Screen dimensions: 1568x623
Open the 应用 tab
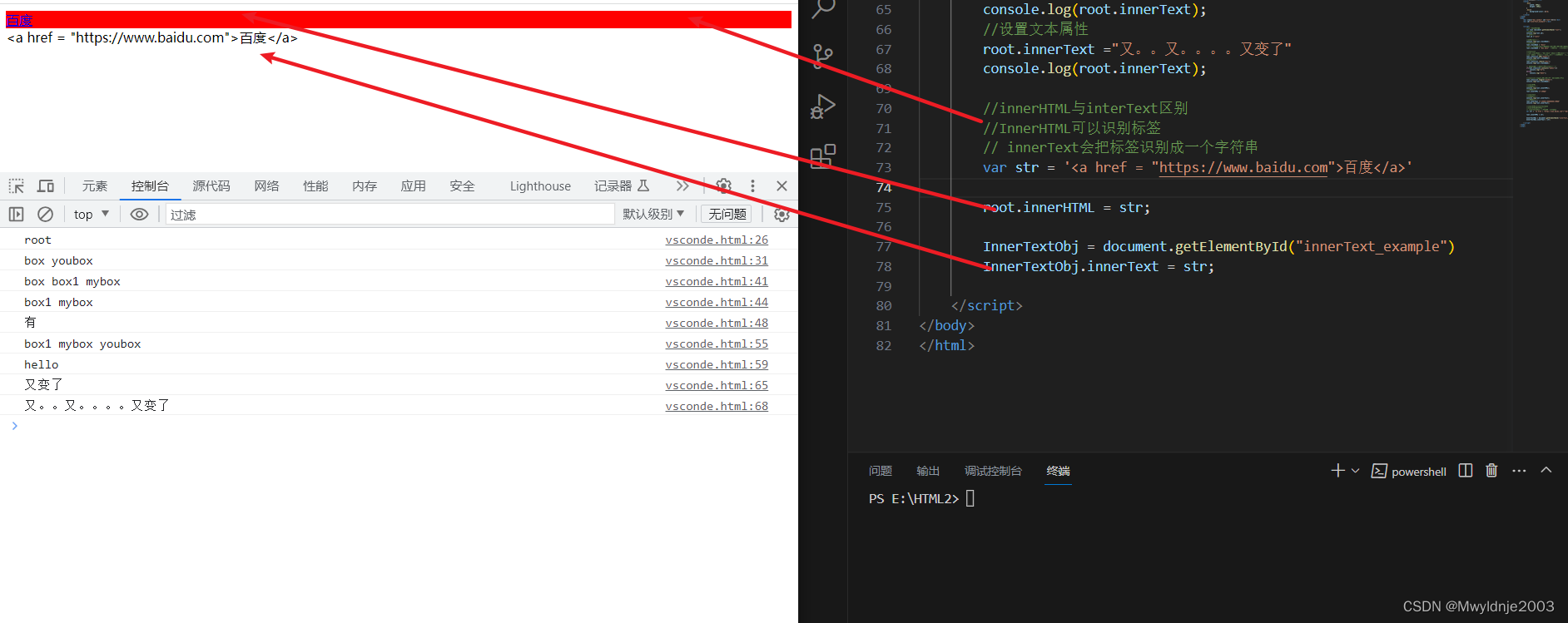pyautogui.click(x=413, y=186)
